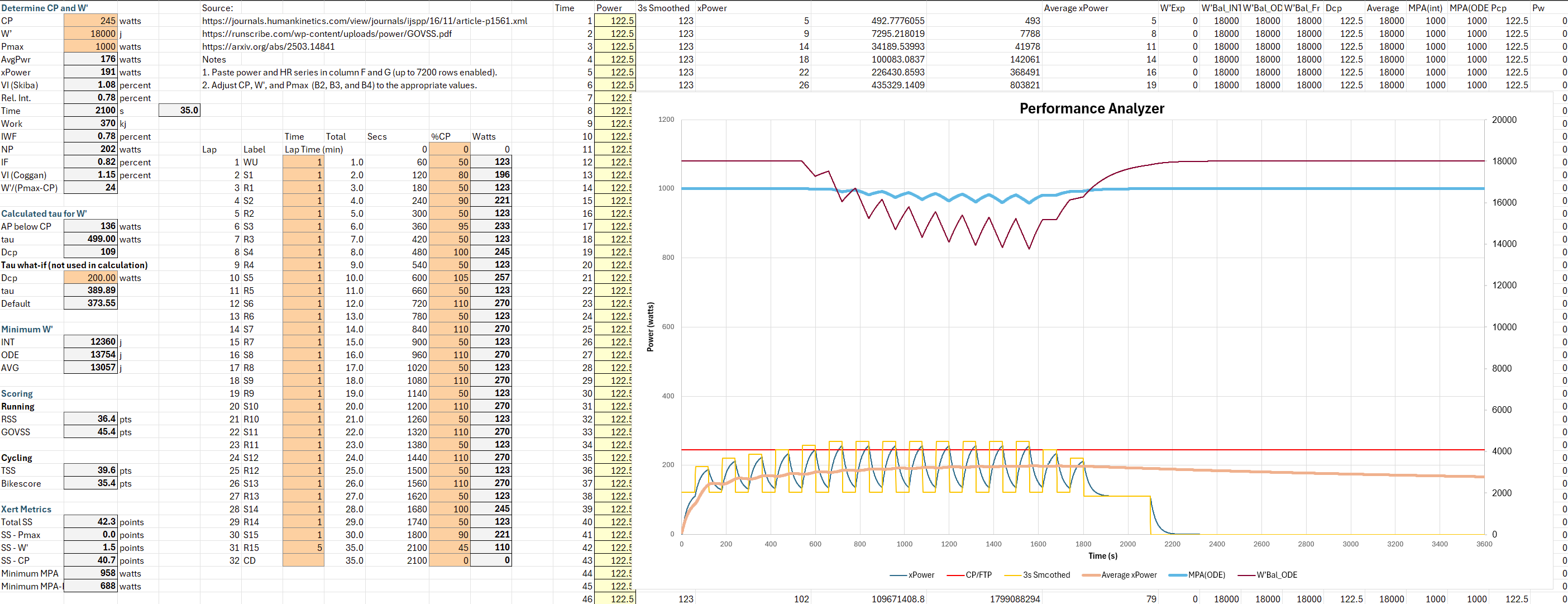Open the runscribe GOVSS PDF link
Viewport: 1568px width, 604px height.
[x=326, y=34]
